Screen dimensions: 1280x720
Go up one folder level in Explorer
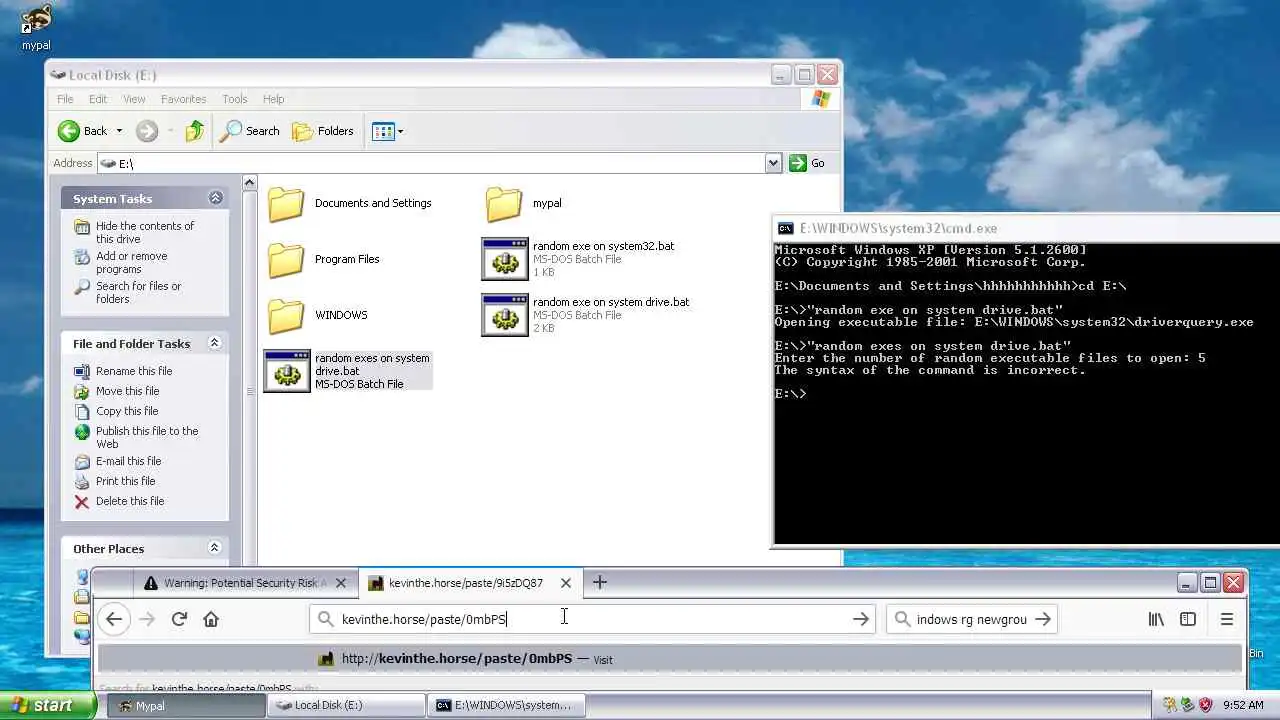point(195,131)
